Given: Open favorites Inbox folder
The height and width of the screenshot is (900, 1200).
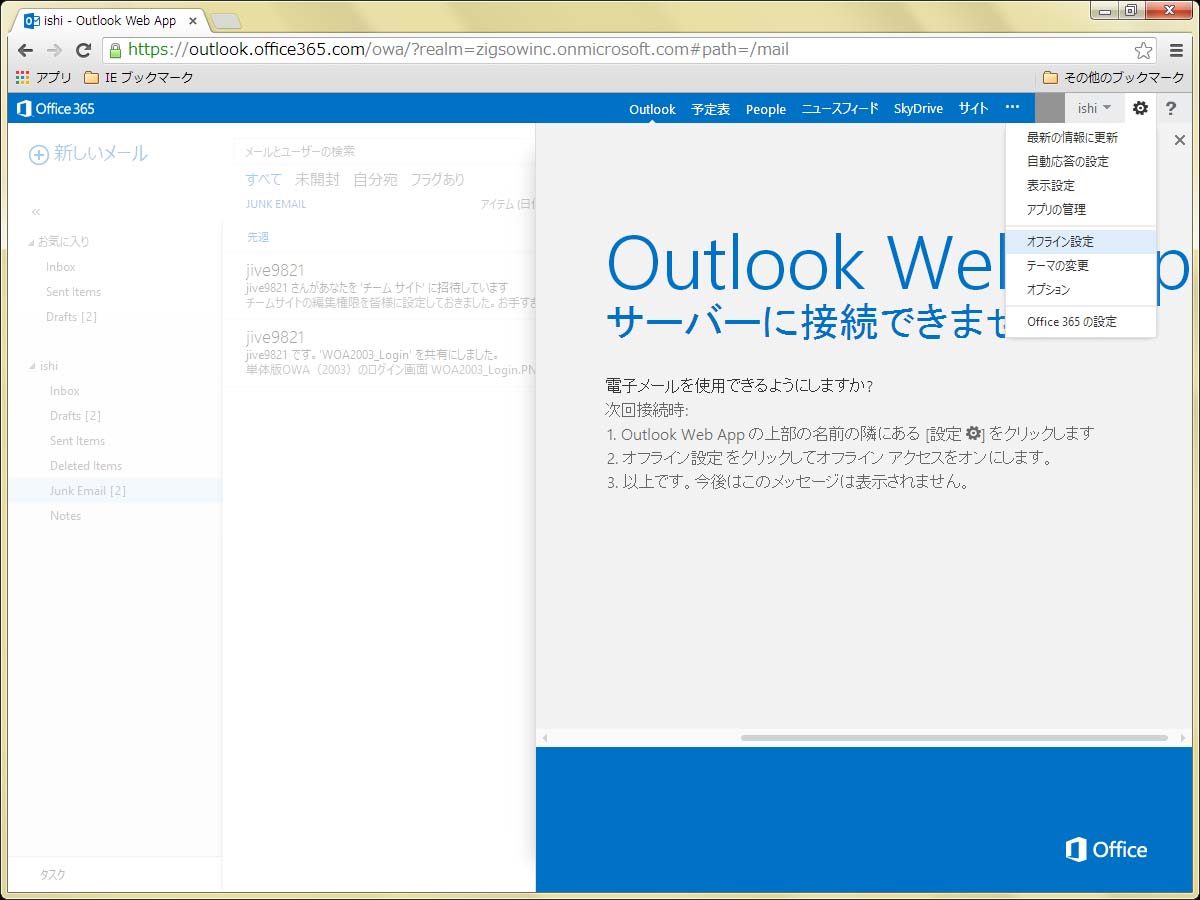Looking at the screenshot, I should click(61, 267).
